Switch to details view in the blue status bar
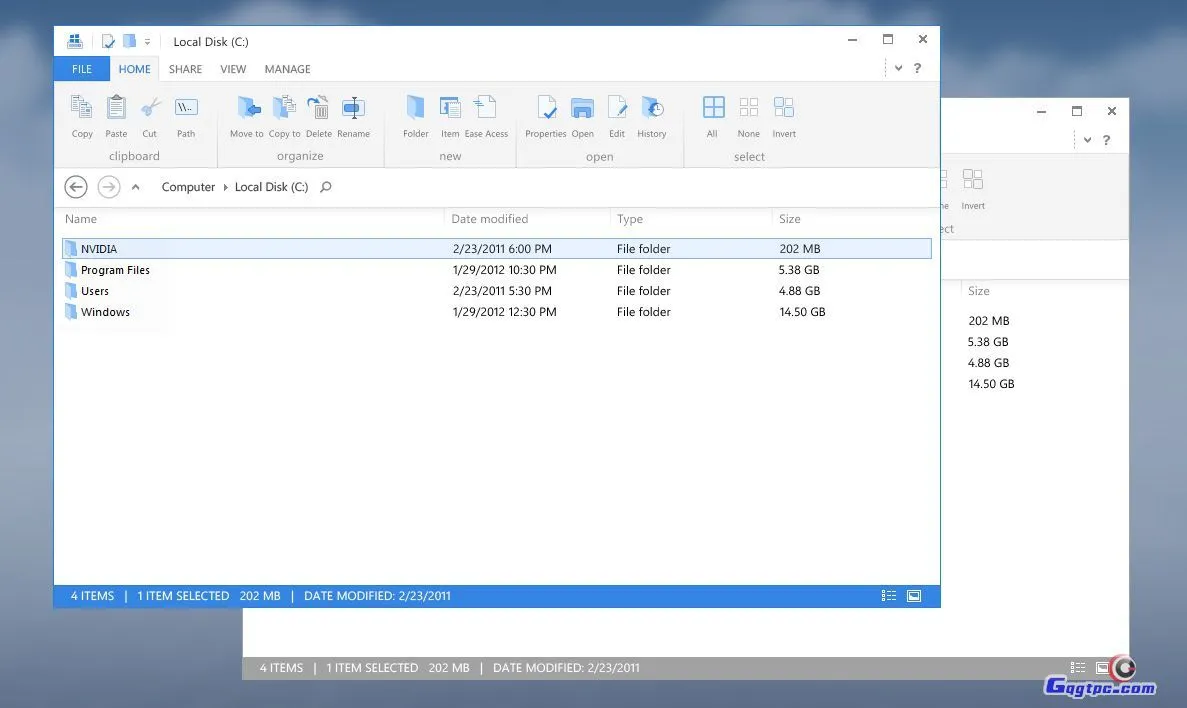Image resolution: width=1187 pixels, height=708 pixels. pyautogui.click(x=889, y=596)
